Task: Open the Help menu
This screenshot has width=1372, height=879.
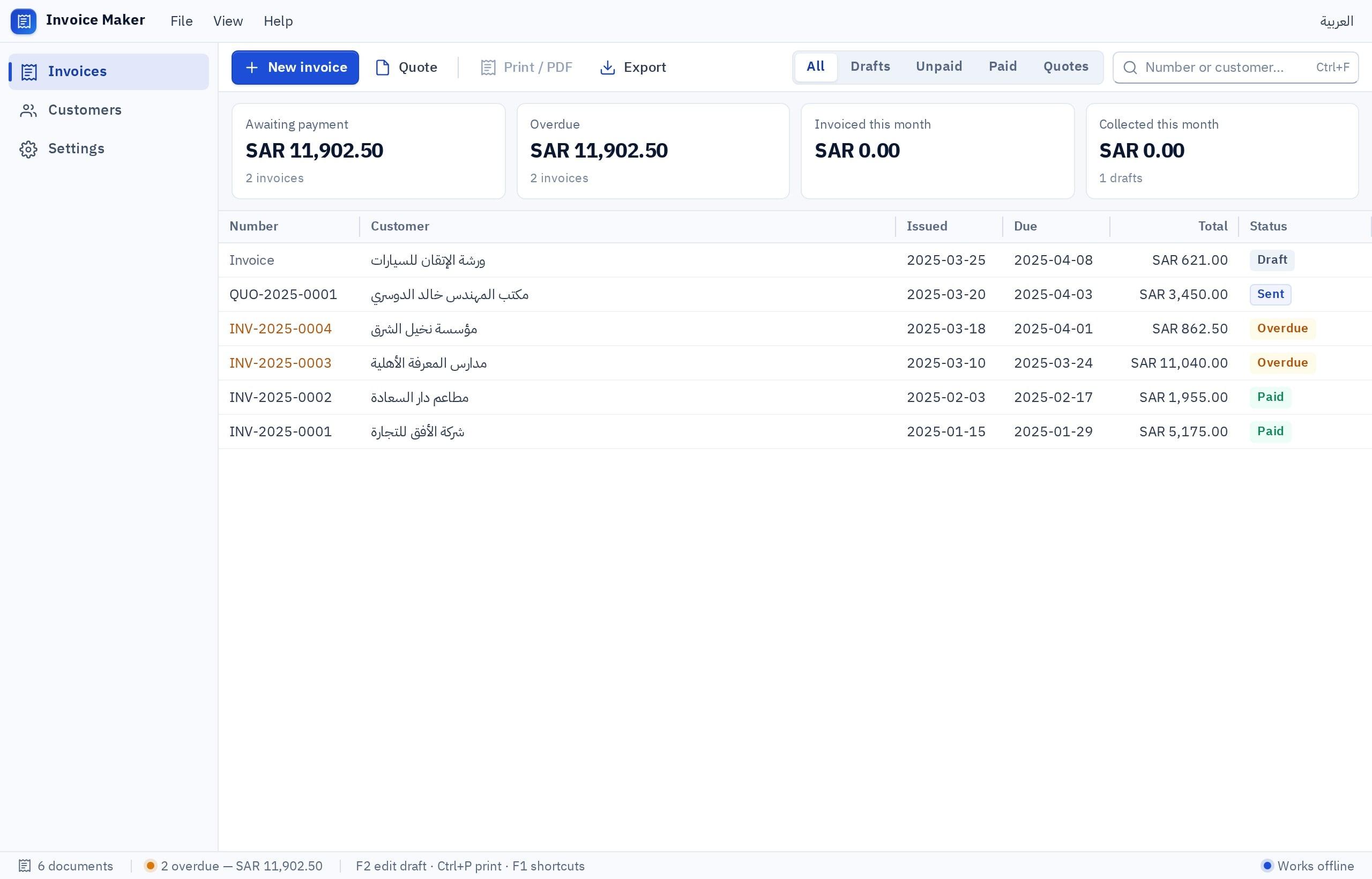Action: (x=279, y=21)
